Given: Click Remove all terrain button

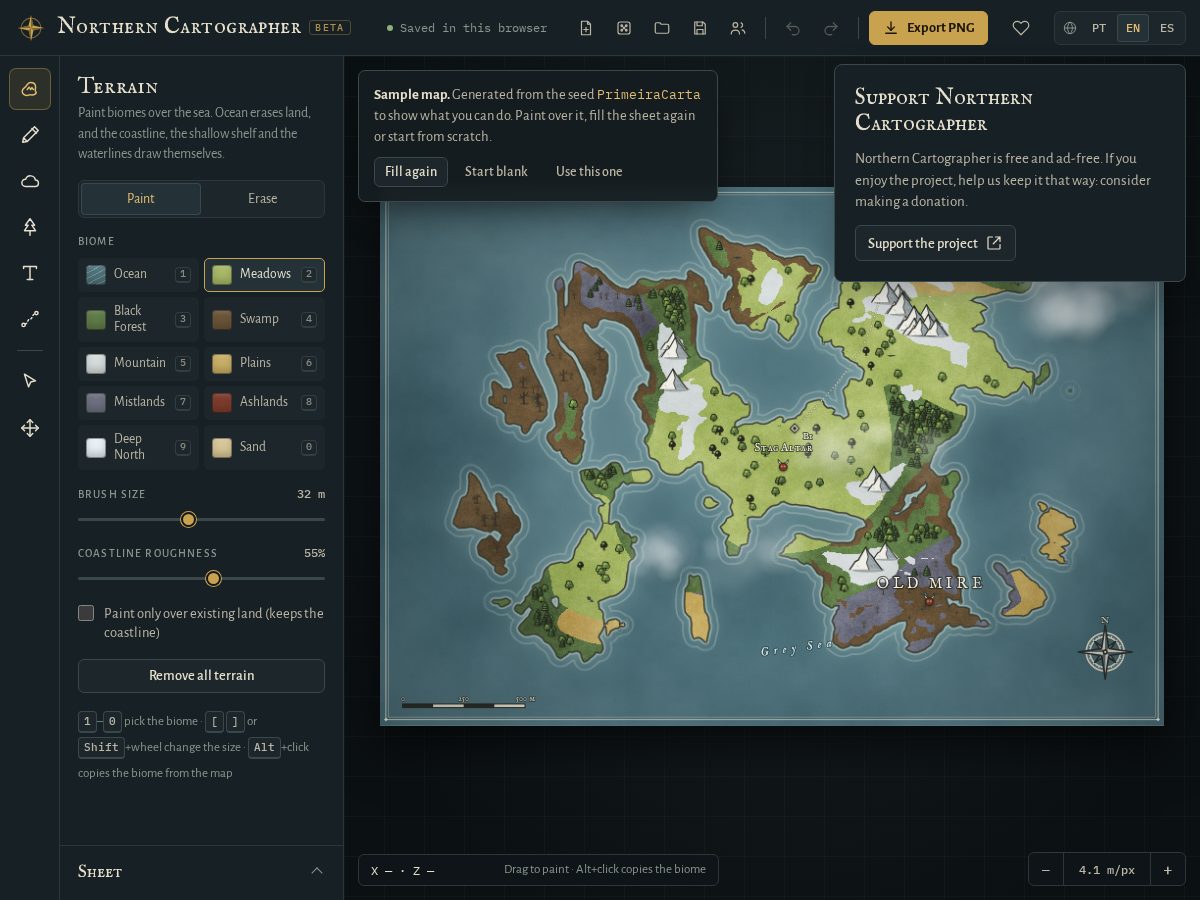Looking at the screenshot, I should (x=201, y=676).
